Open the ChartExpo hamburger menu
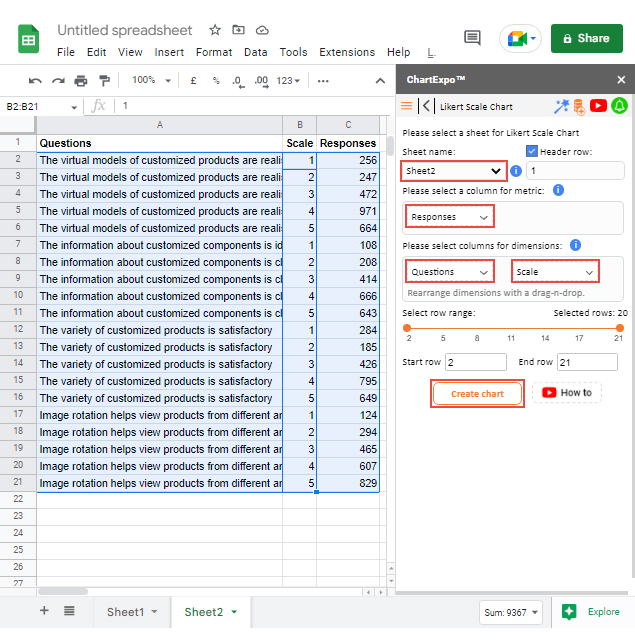 coord(407,106)
